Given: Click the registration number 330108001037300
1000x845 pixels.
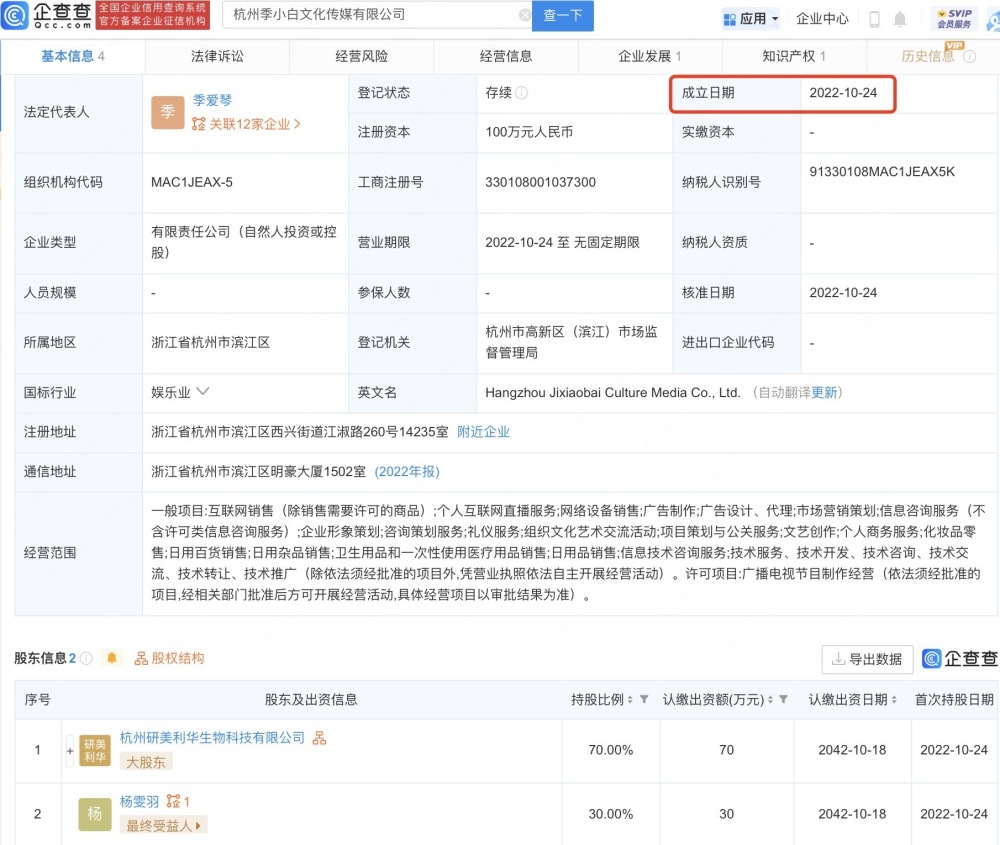Looking at the screenshot, I should 541,182.
